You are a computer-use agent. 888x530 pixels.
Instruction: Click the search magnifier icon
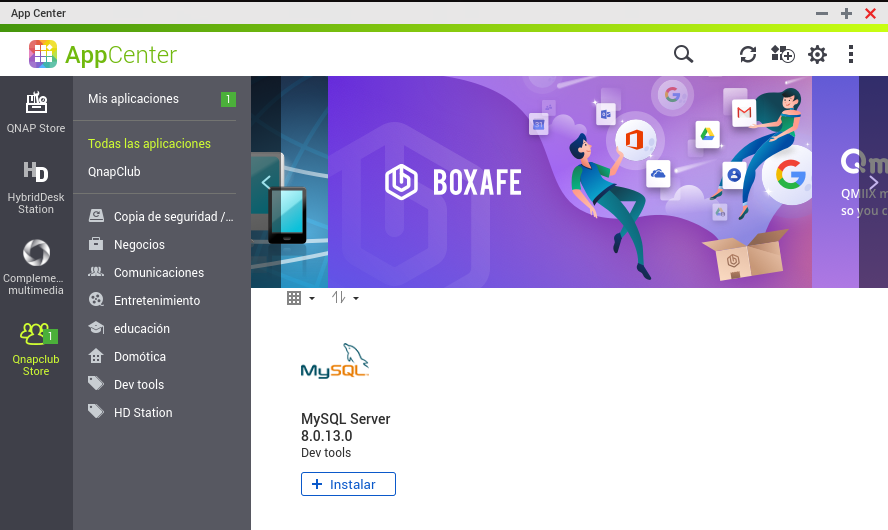coord(683,54)
